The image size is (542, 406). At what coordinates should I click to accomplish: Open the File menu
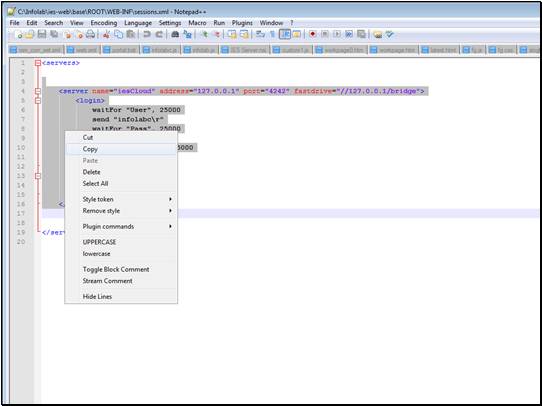15,23
